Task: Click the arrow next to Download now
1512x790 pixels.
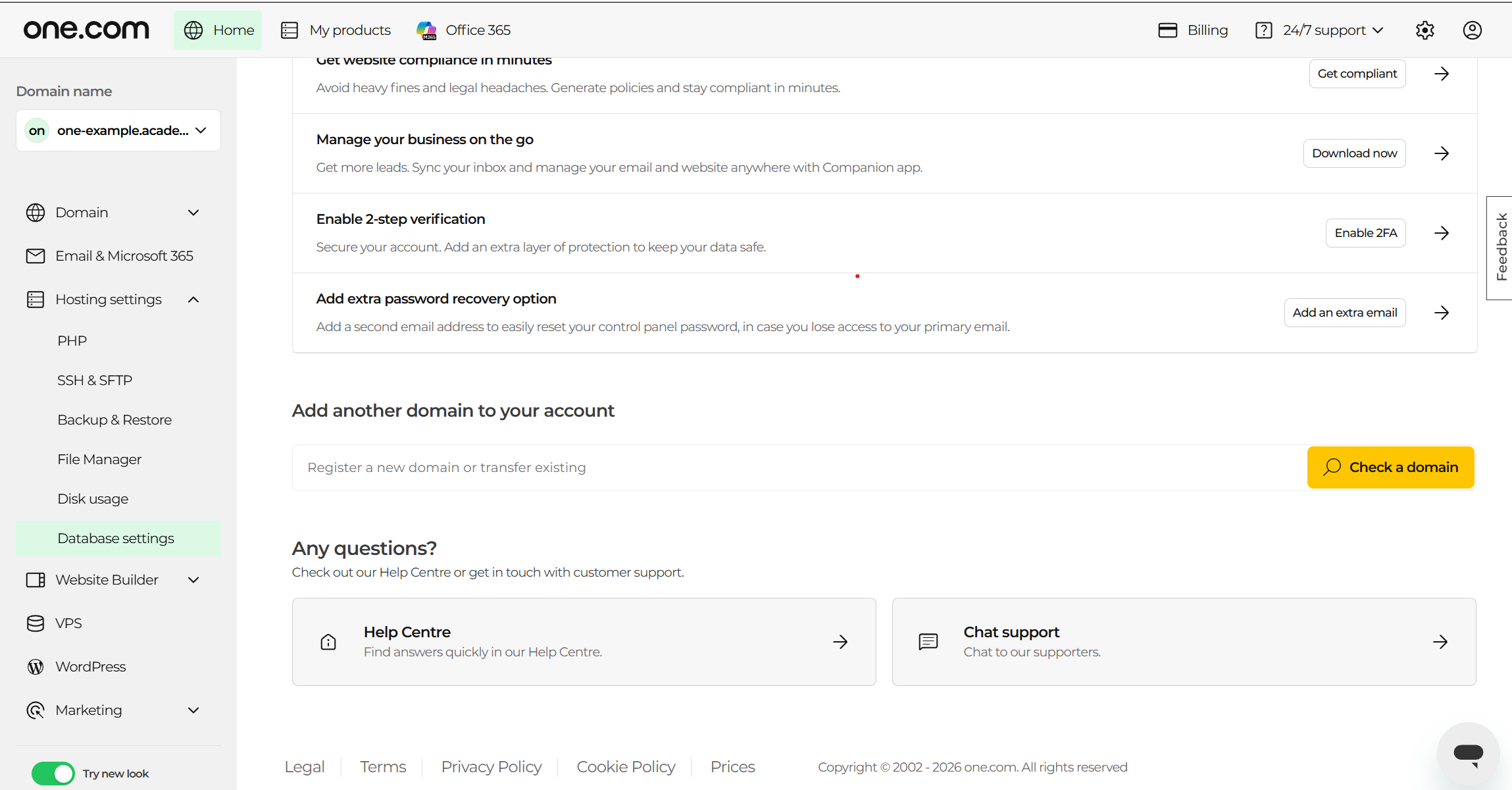Action: tap(1442, 153)
